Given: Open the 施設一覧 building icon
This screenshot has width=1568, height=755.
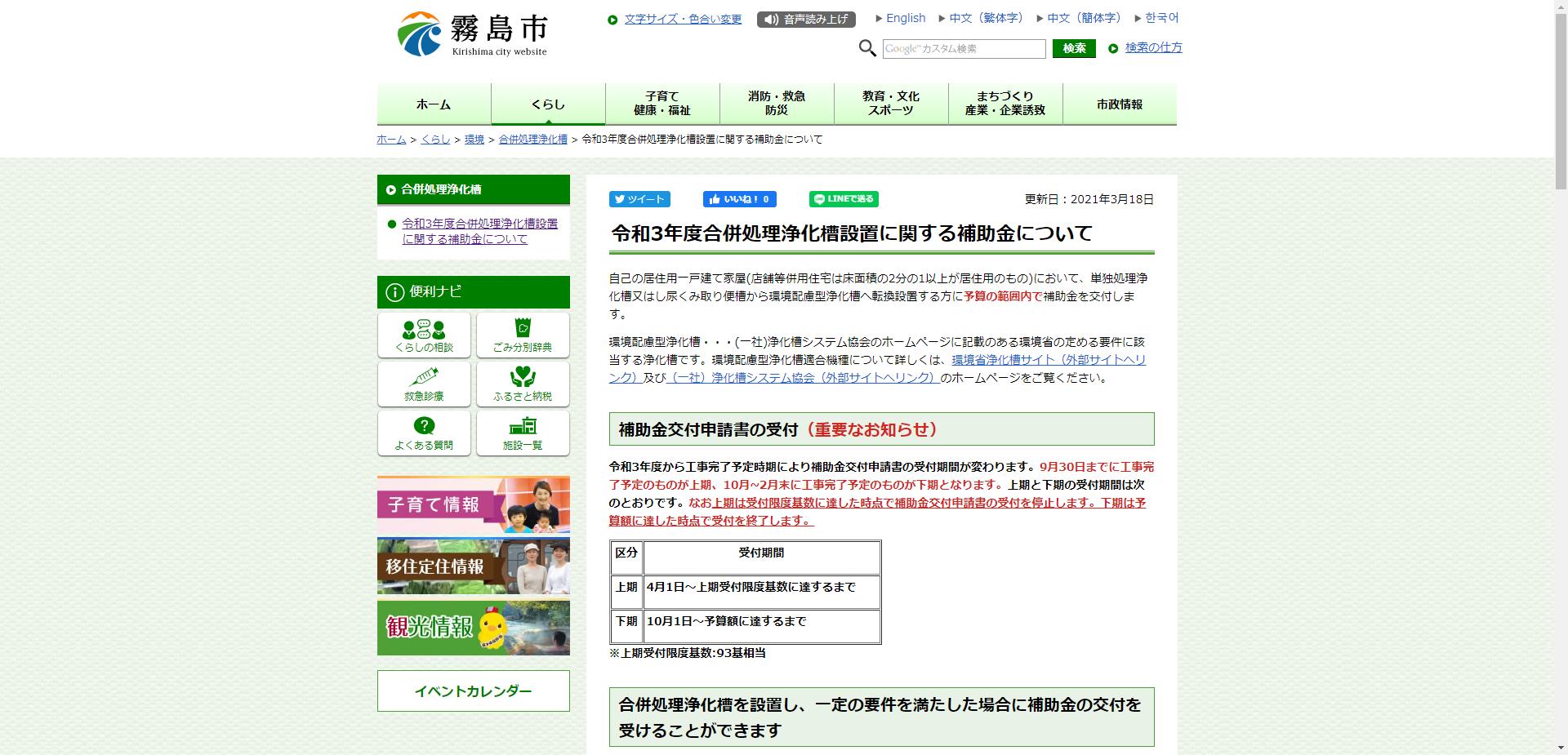Looking at the screenshot, I should (522, 433).
